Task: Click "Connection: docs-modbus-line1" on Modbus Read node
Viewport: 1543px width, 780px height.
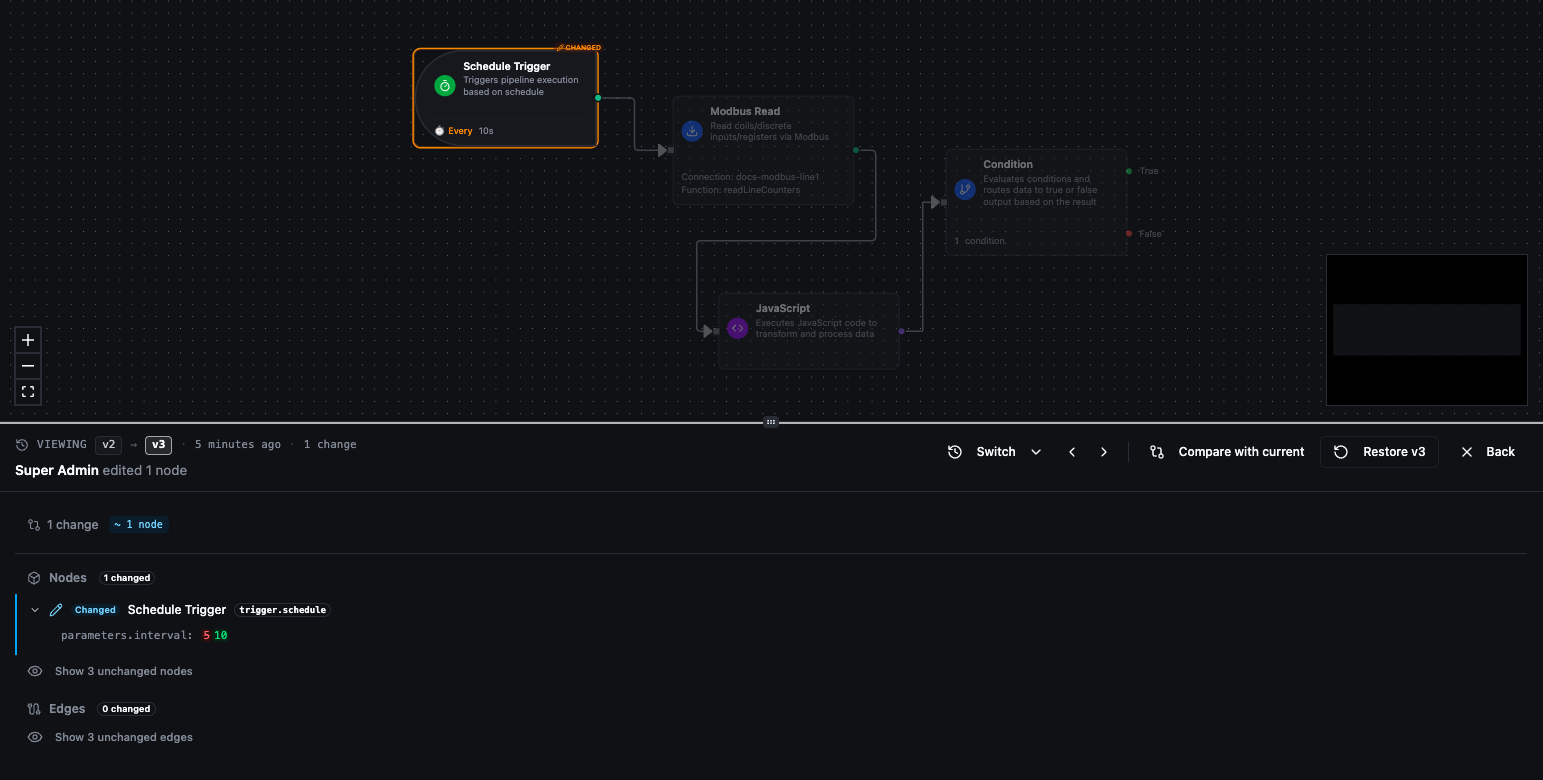Action: point(750,177)
